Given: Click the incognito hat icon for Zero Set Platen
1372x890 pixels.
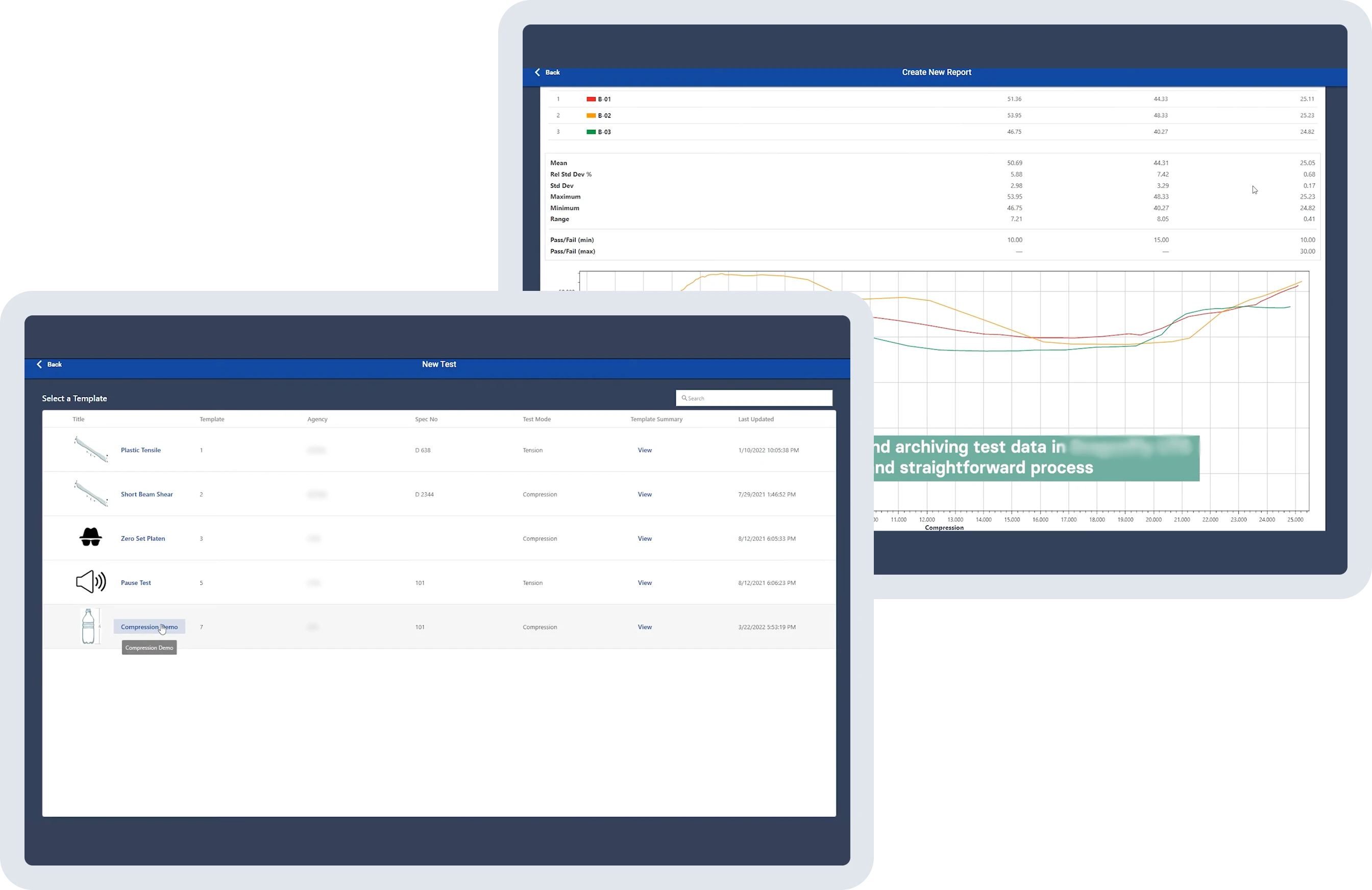Looking at the screenshot, I should coord(90,537).
